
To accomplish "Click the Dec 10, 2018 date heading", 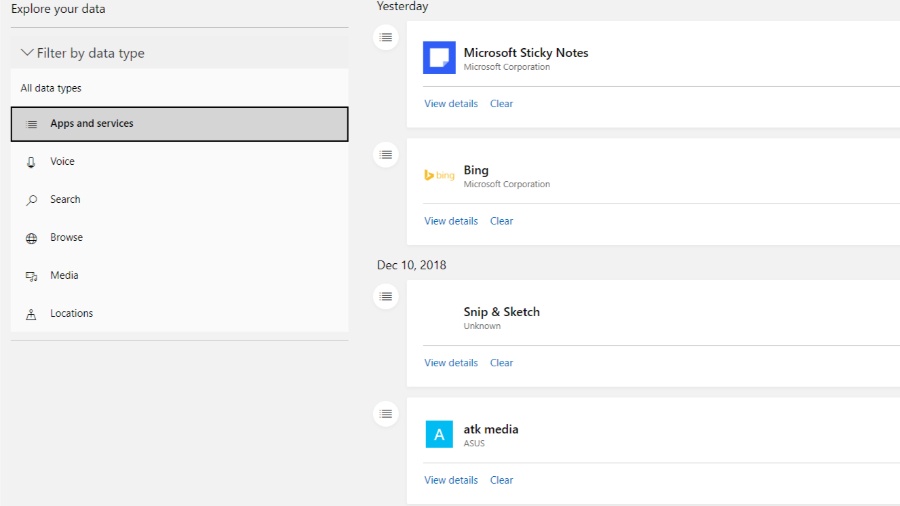I will pyautogui.click(x=412, y=265).
